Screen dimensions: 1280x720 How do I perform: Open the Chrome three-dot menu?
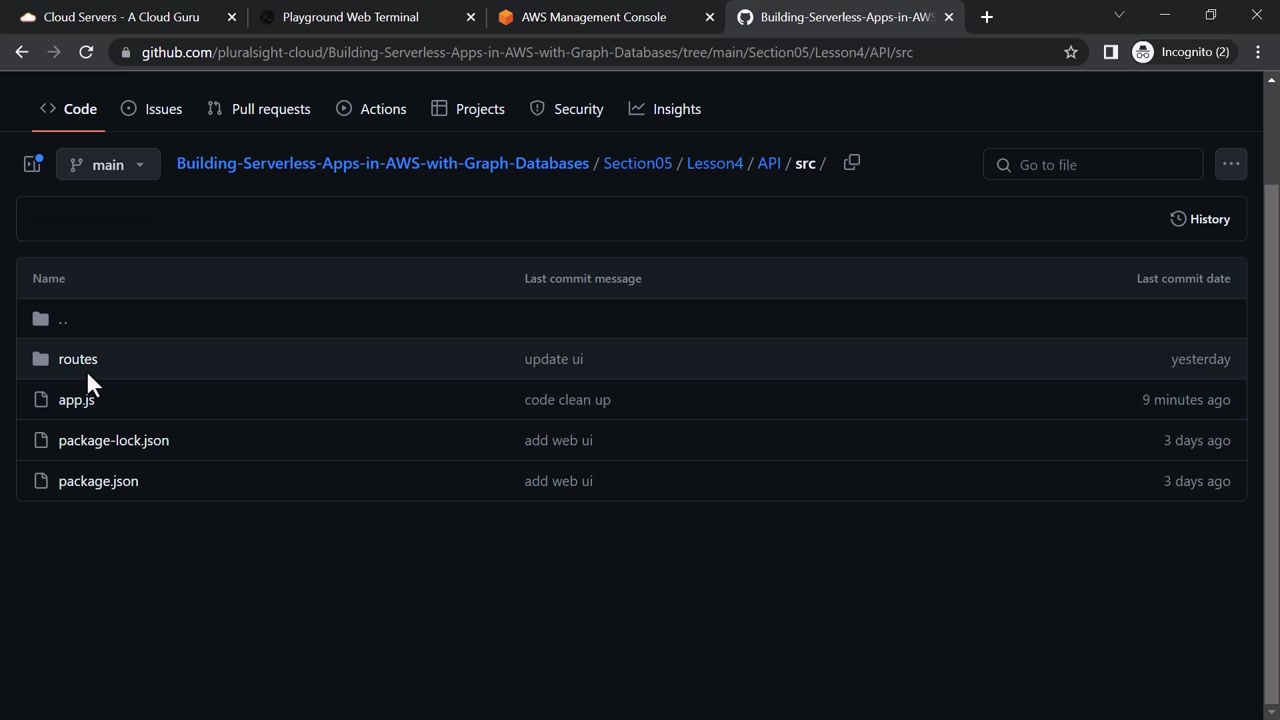tap(1258, 52)
